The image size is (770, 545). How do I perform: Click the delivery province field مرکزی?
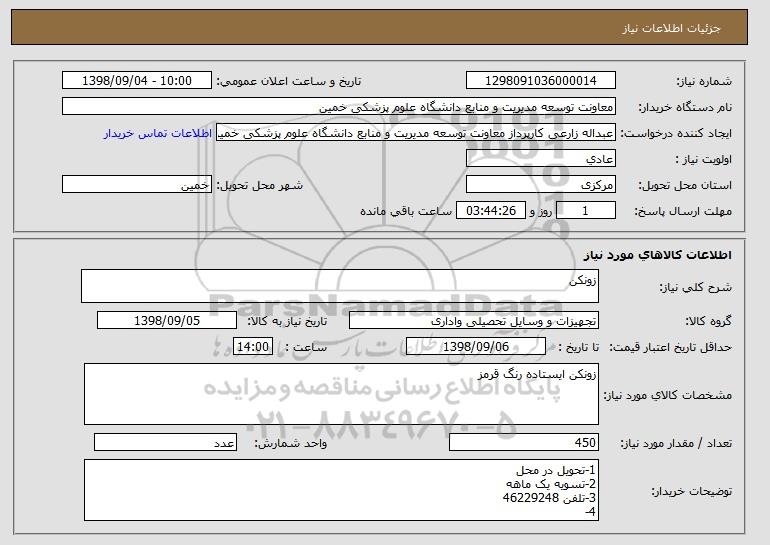[541, 185]
